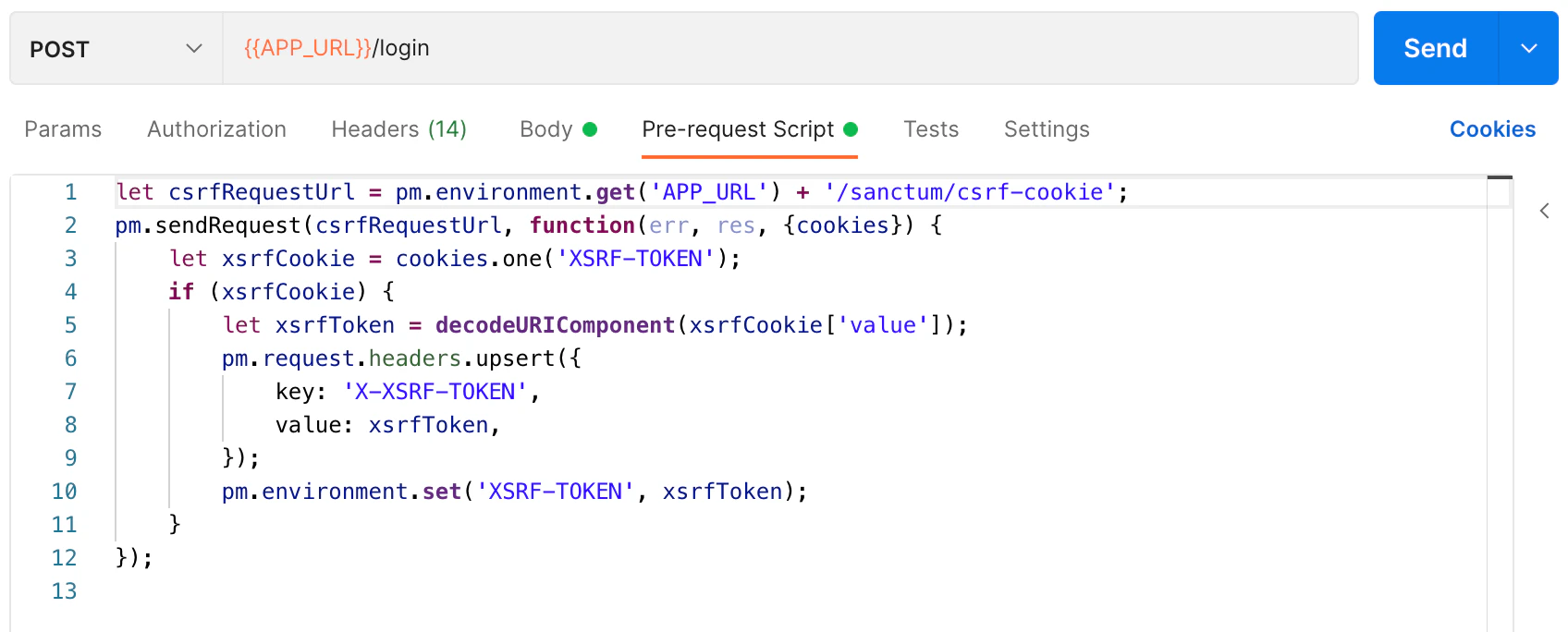Select the Pre-request Script tab
1568x632 pixels.
(750, 129)
